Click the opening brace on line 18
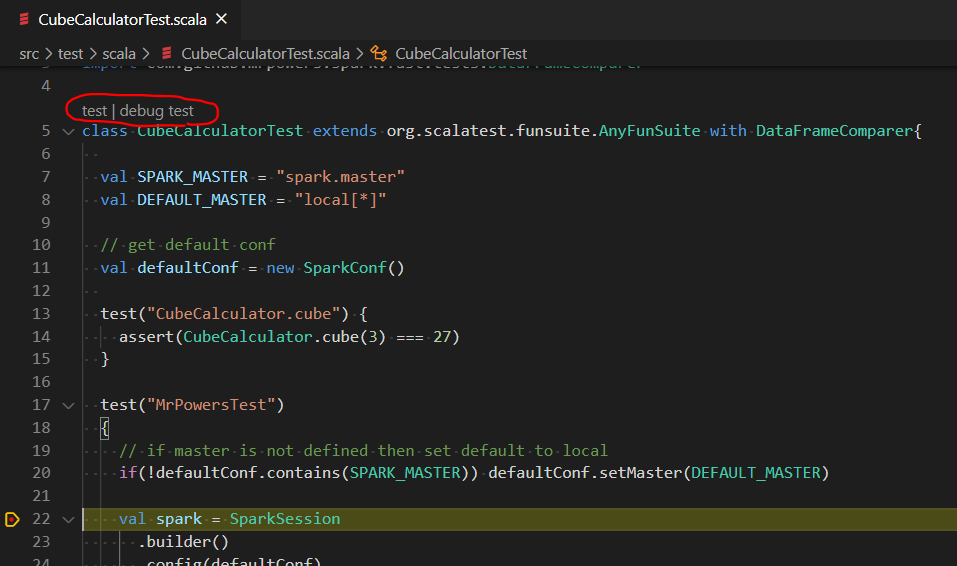Image resolution: width=957 pixels, height=566 pixels. 105,428
